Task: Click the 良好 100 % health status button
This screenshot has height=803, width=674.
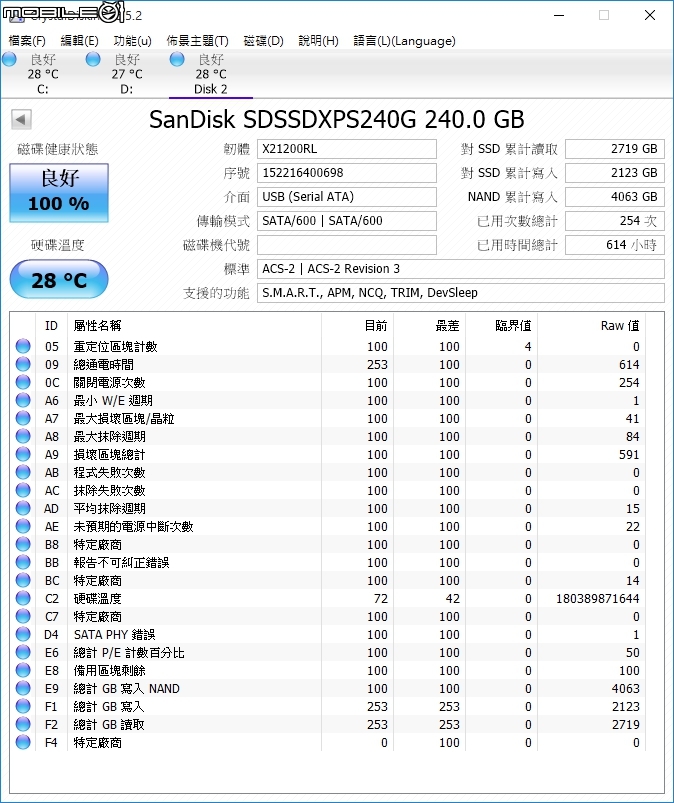Action: click(59, 193)
